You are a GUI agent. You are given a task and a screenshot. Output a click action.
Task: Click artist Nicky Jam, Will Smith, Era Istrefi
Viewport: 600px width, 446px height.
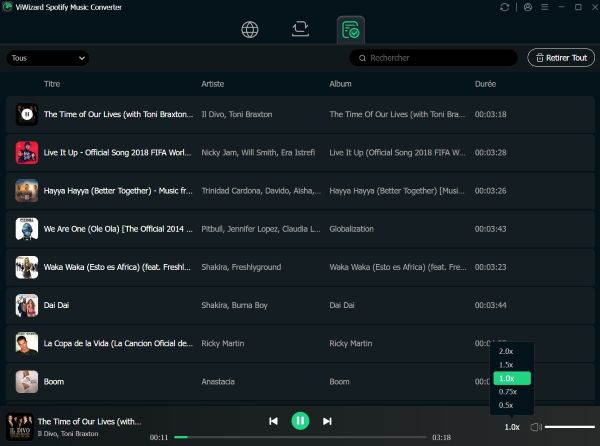coord(258,153)
